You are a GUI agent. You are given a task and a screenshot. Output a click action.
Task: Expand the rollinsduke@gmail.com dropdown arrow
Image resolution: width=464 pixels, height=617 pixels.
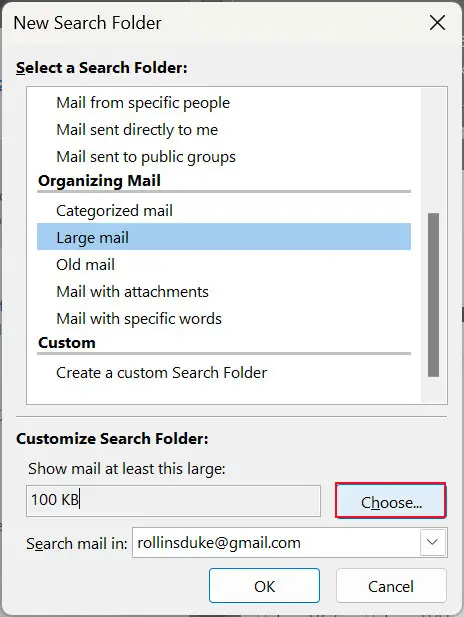(x=433, y=542)
